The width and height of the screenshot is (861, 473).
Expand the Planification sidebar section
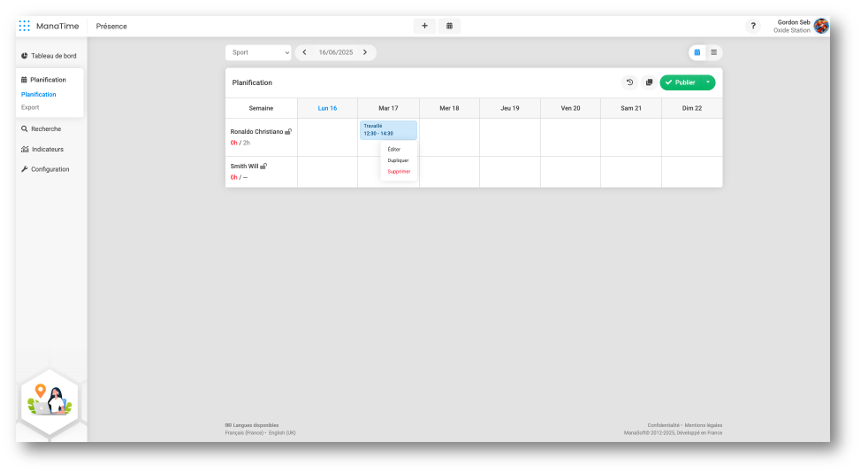[x=43, y=80]
